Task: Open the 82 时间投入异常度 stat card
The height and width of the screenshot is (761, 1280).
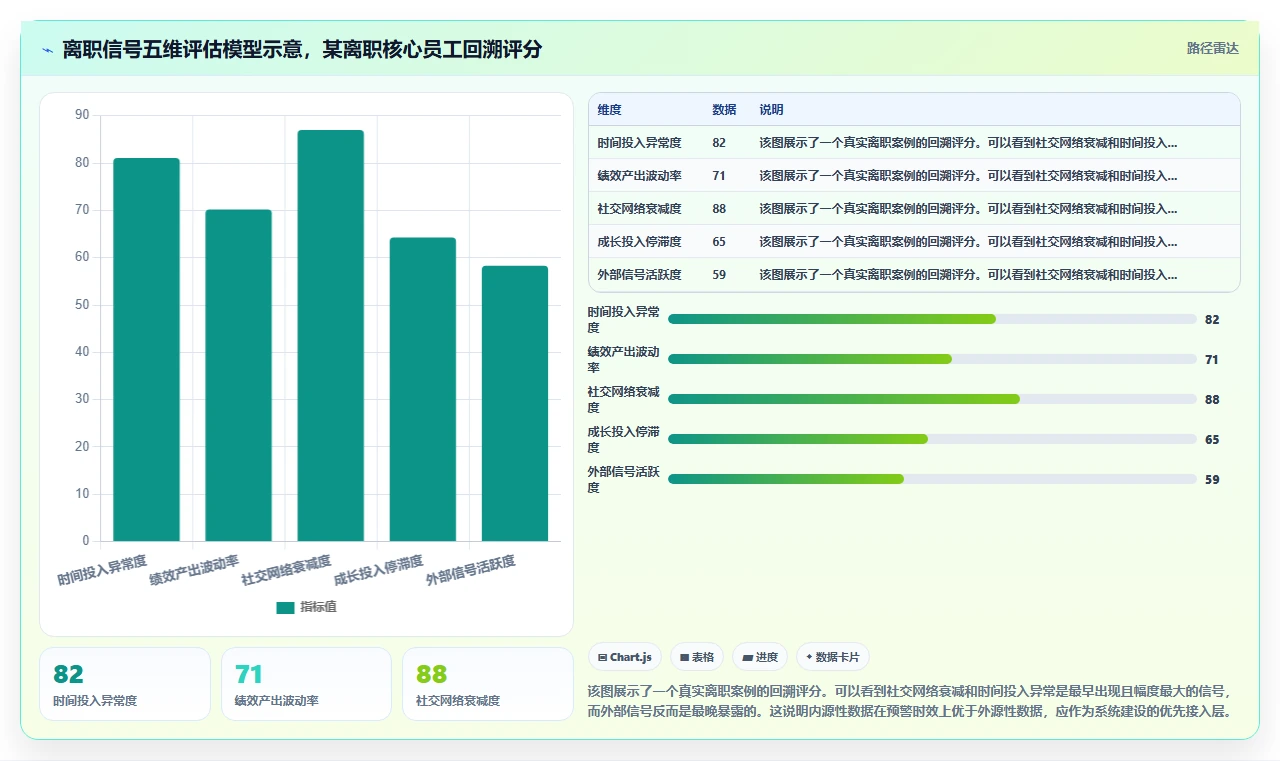Action: [x=125, y=684]
